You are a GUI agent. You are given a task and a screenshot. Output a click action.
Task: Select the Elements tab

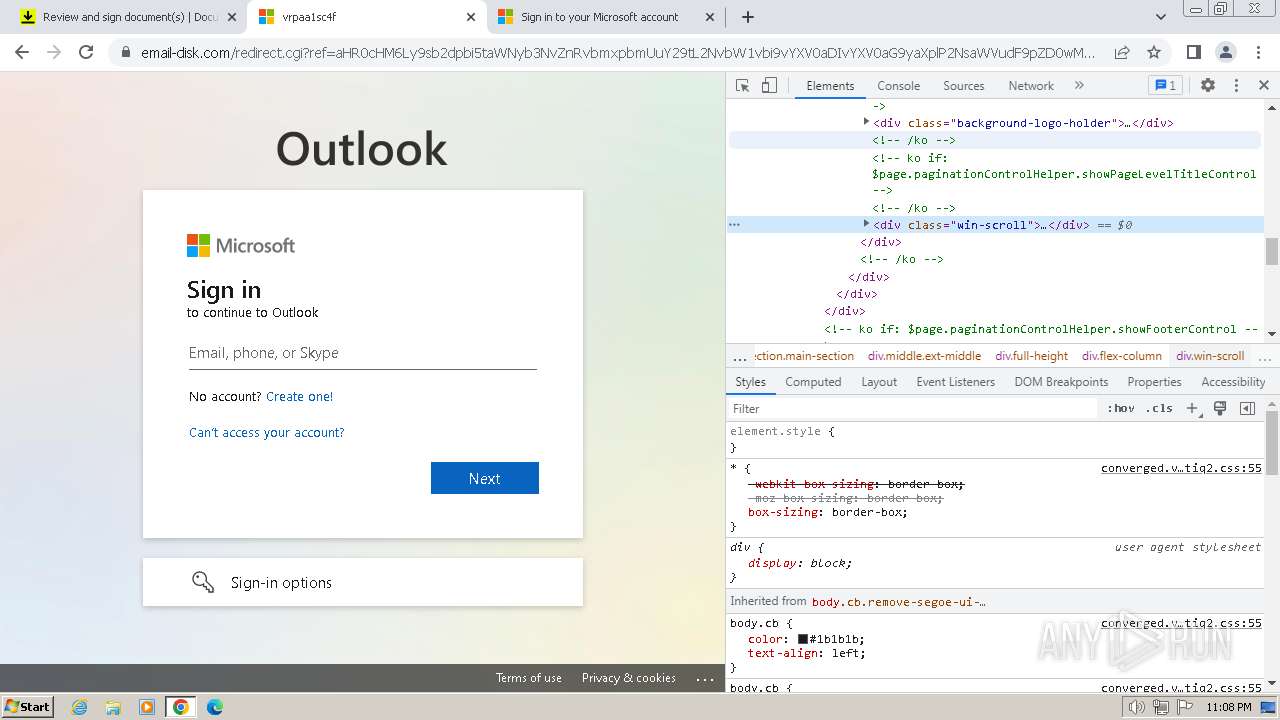point(830,86)
